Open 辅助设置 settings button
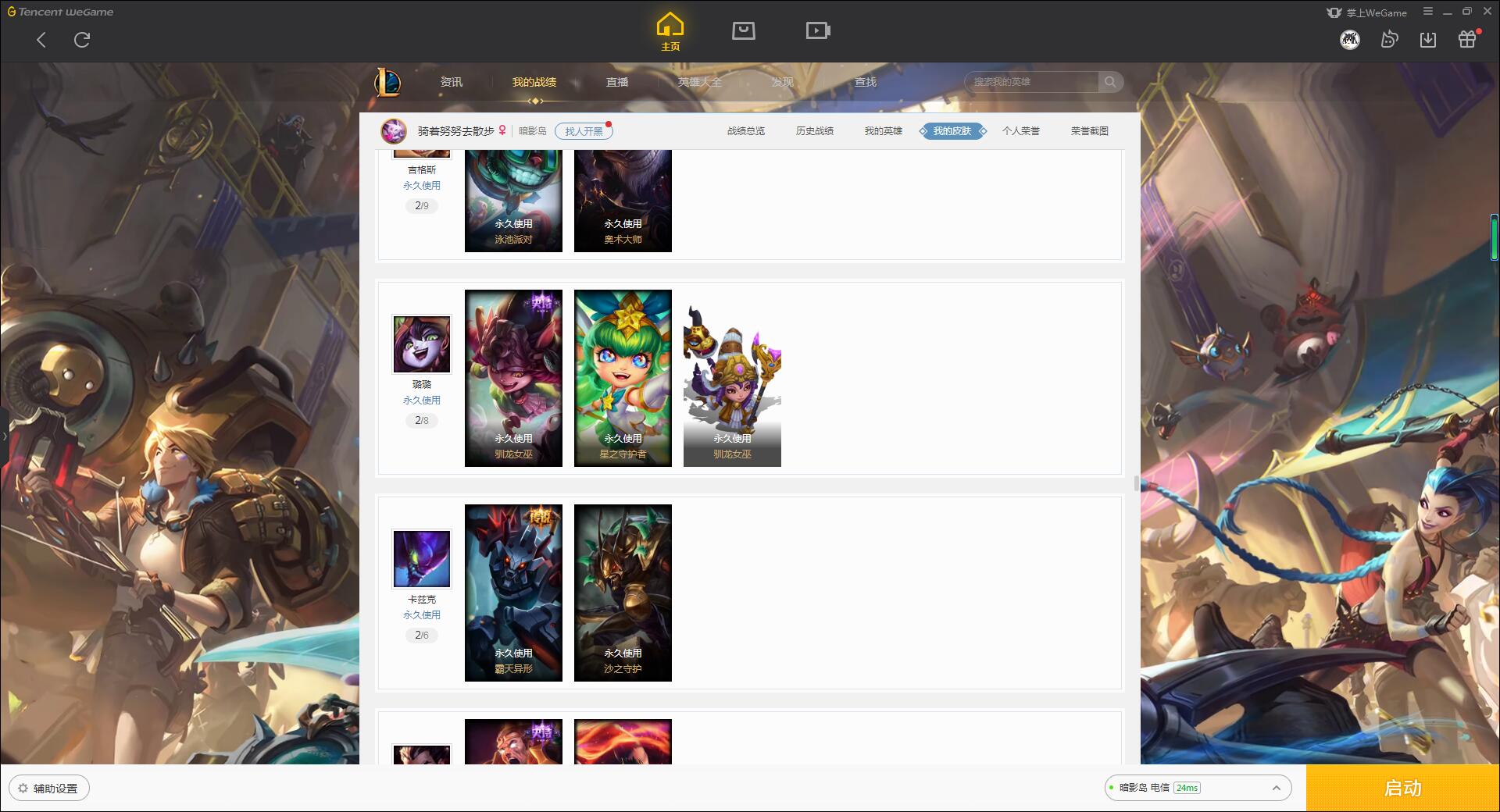 (49, 789)
